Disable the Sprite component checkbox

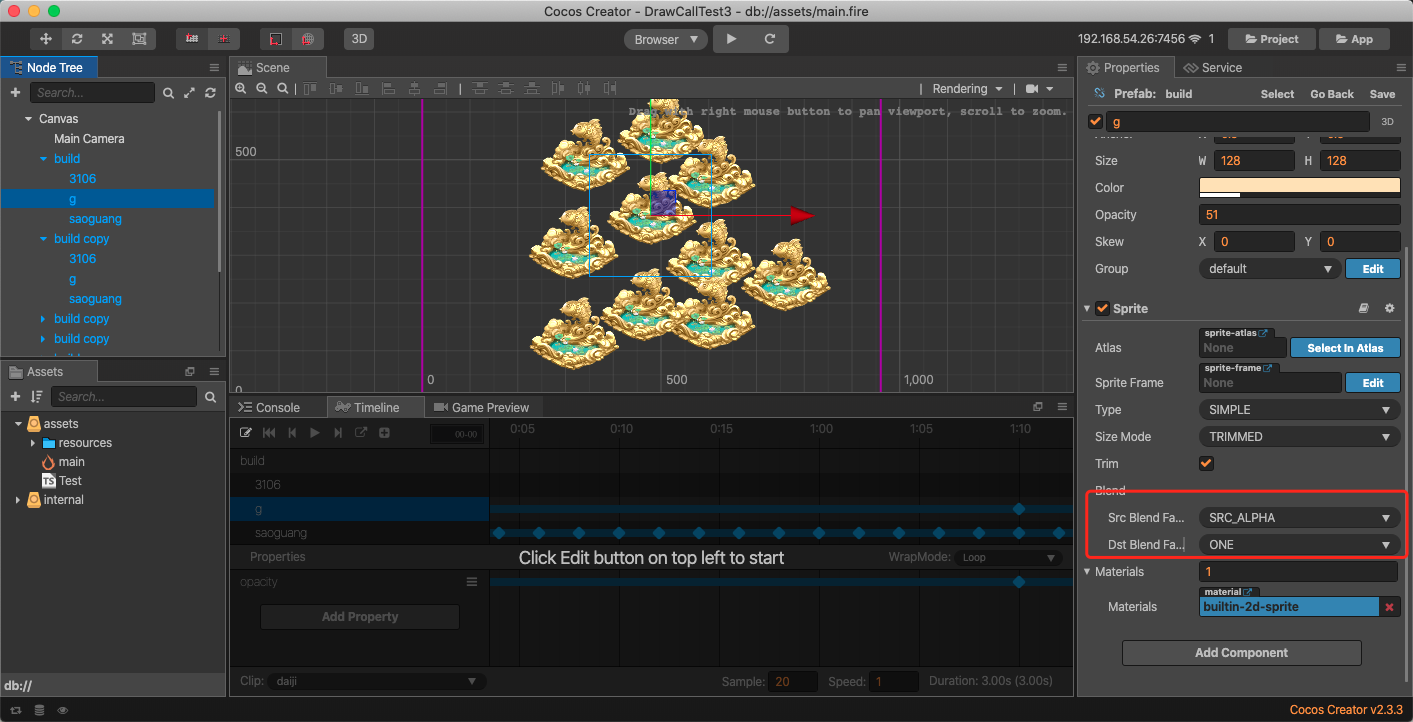1102,309
